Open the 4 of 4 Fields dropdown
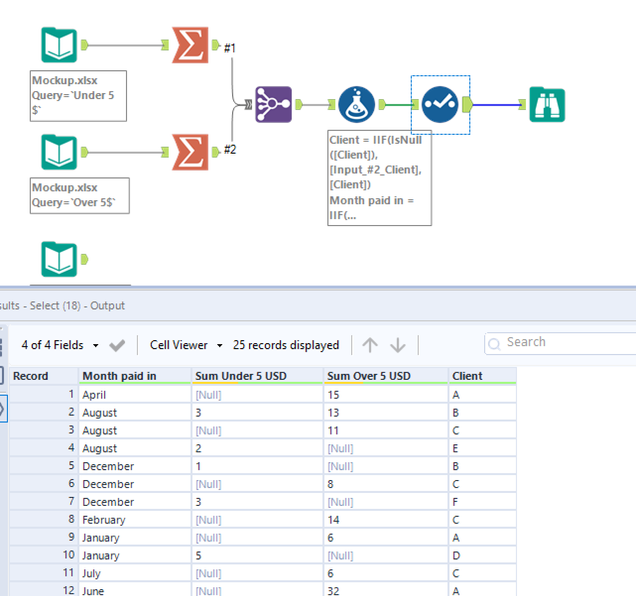This screenshot has height=596, width=636. tap(60, 345)
